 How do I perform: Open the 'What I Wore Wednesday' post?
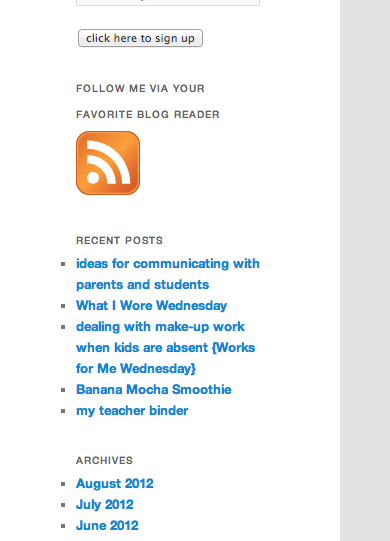coord(152,305)
